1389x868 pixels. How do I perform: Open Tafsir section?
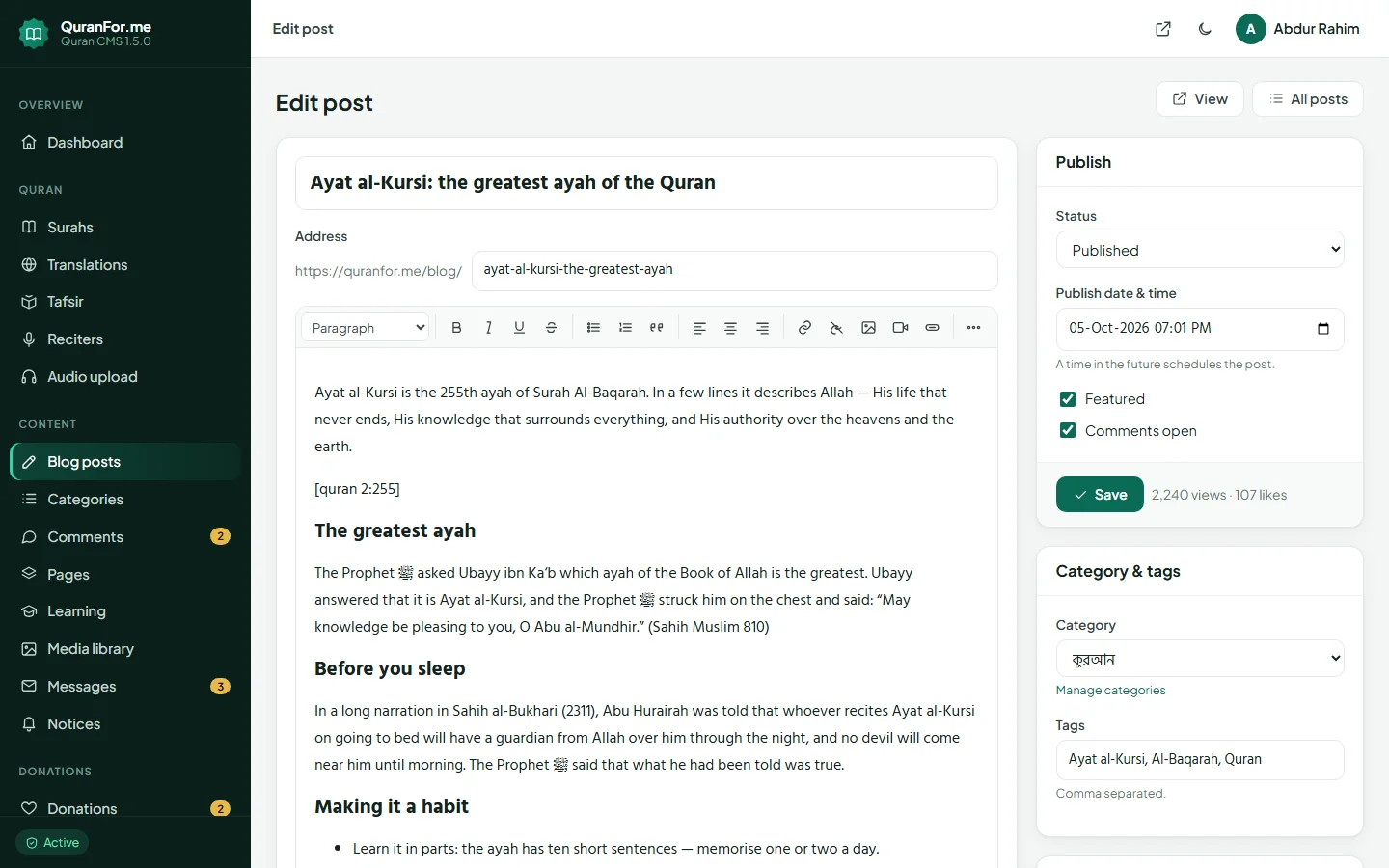point(125,302)
